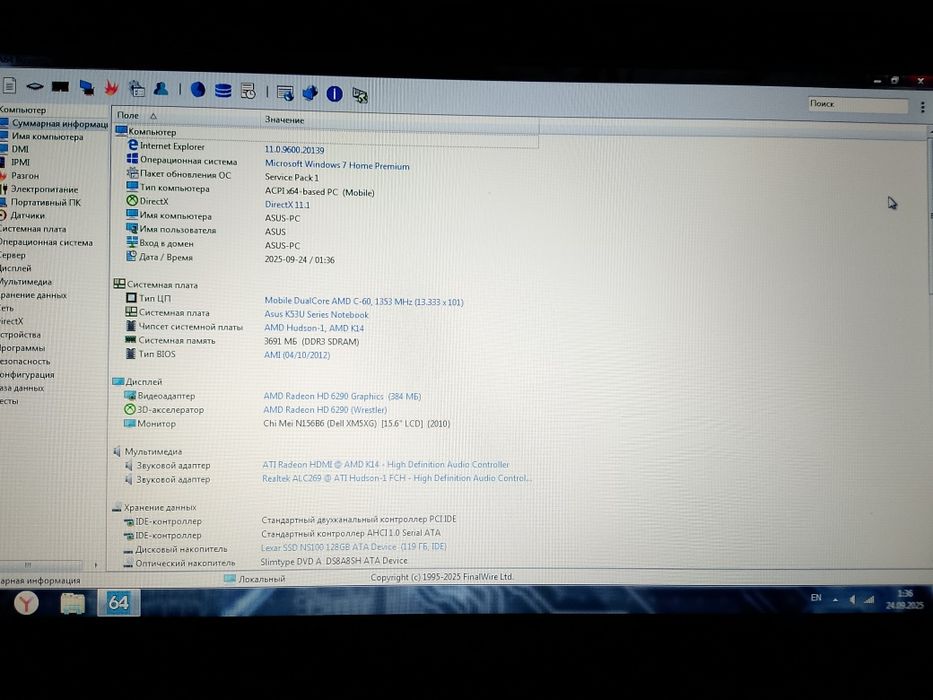The width and height of the screenshot is (933, 700).
Task: Select the Internet Explorer row icon
Action: click(133, 145)
